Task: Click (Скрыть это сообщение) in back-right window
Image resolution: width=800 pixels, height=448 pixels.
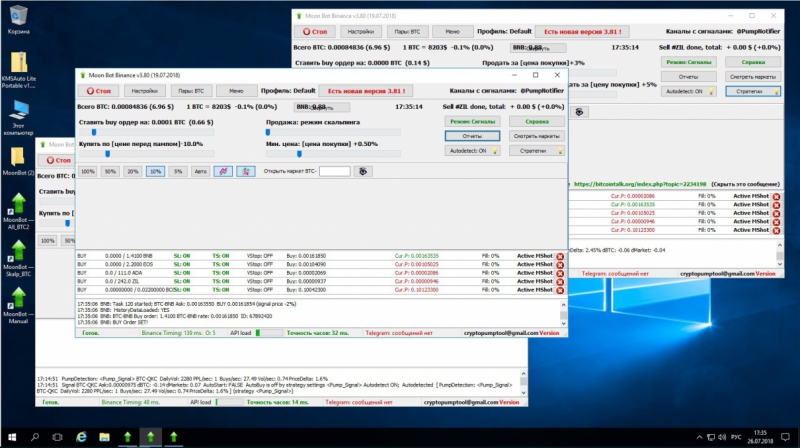Action: click(x=745, y=184)
